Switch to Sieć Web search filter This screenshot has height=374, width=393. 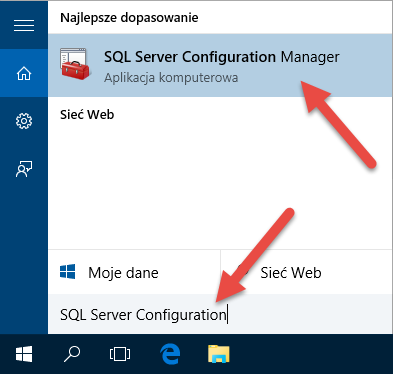pyautogui.click(x=306, y=272)
